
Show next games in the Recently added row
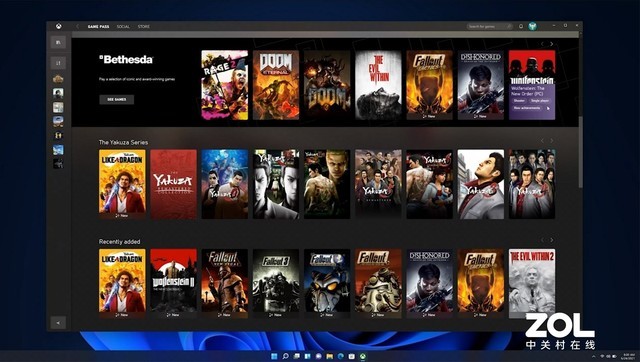(552, 240)
